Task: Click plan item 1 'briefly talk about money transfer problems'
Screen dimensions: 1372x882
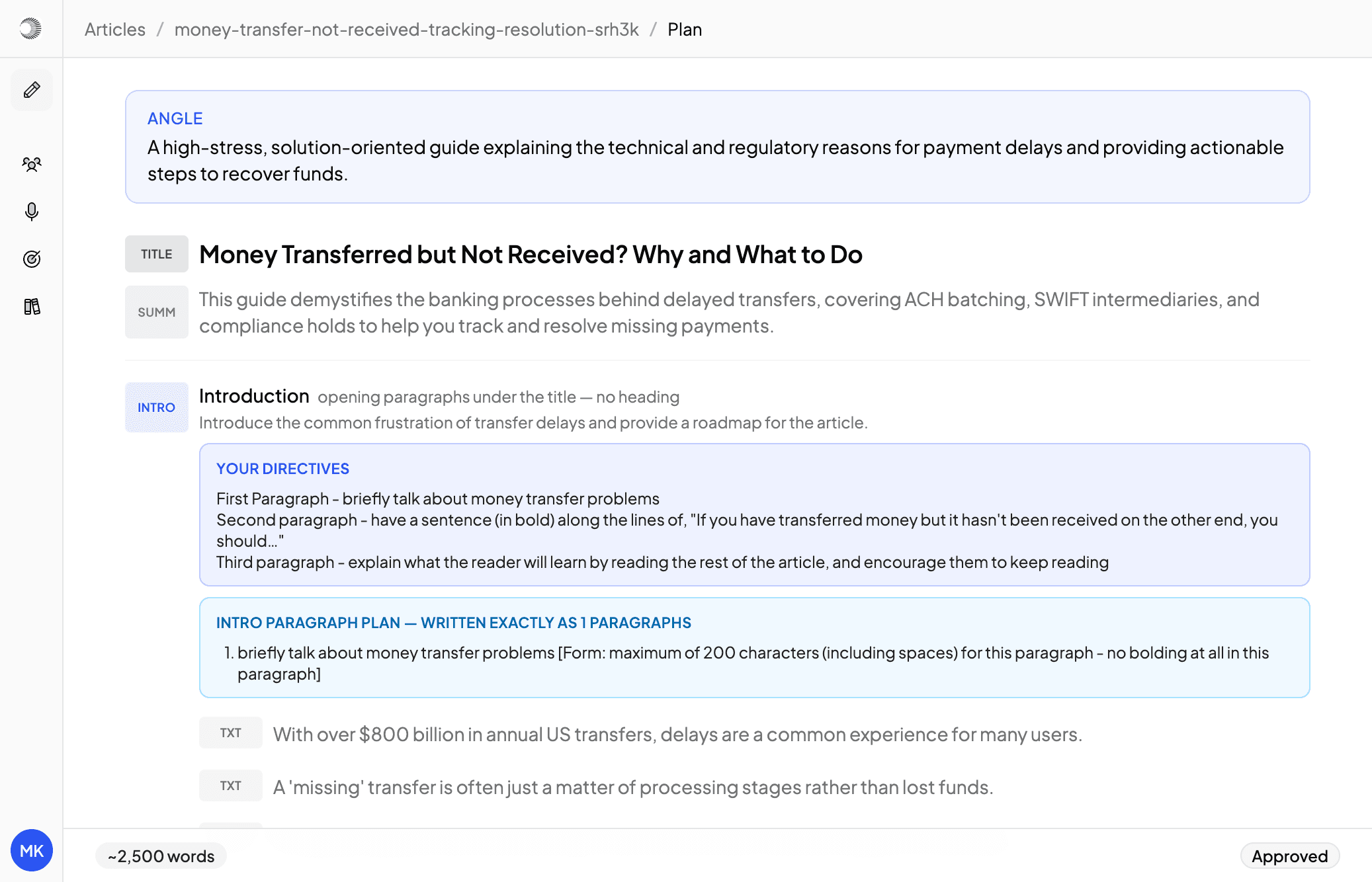Action: click(x=753, y=663)
